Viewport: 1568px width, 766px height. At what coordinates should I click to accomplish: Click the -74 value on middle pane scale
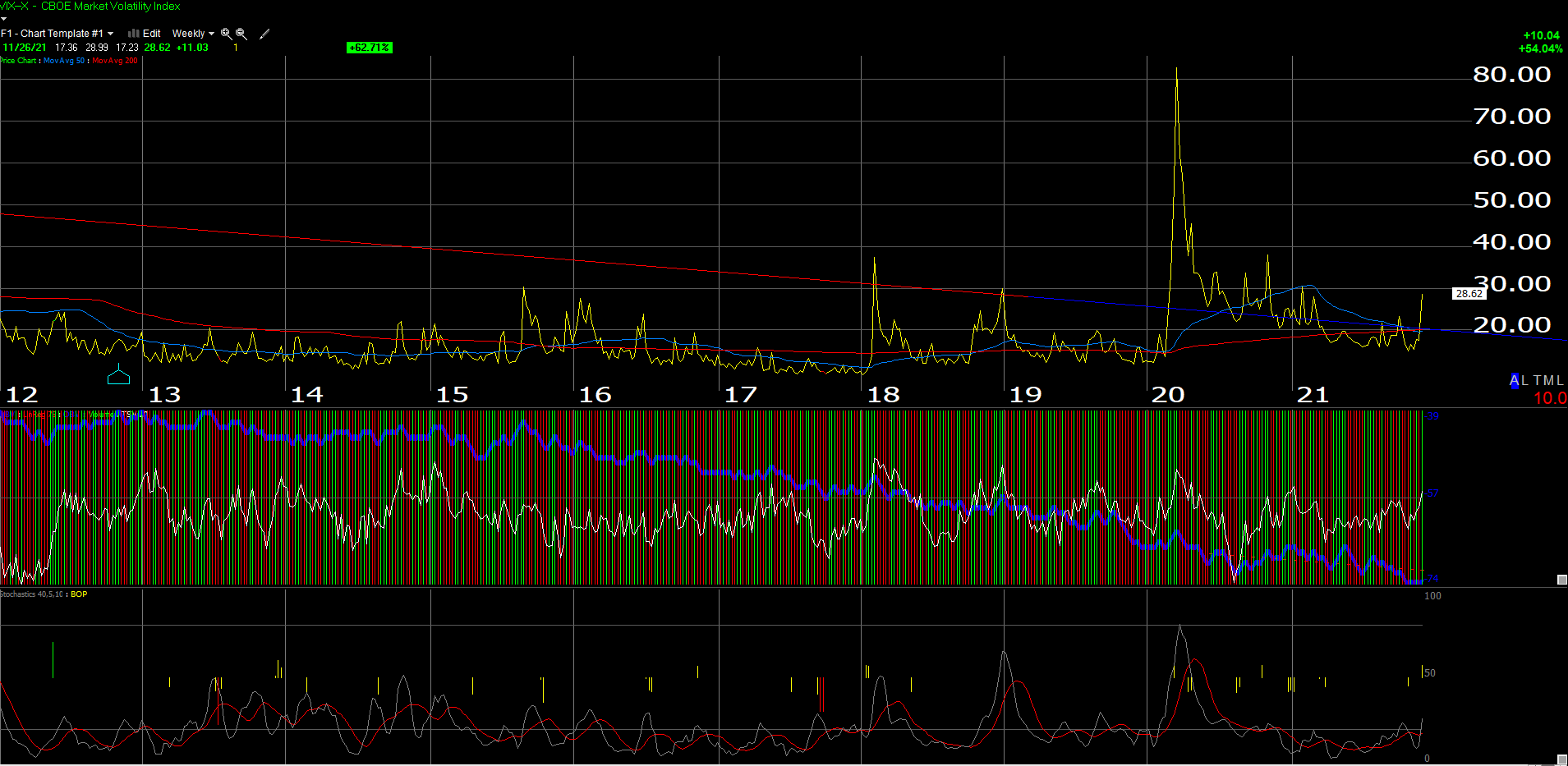(x=1432, y=579)
